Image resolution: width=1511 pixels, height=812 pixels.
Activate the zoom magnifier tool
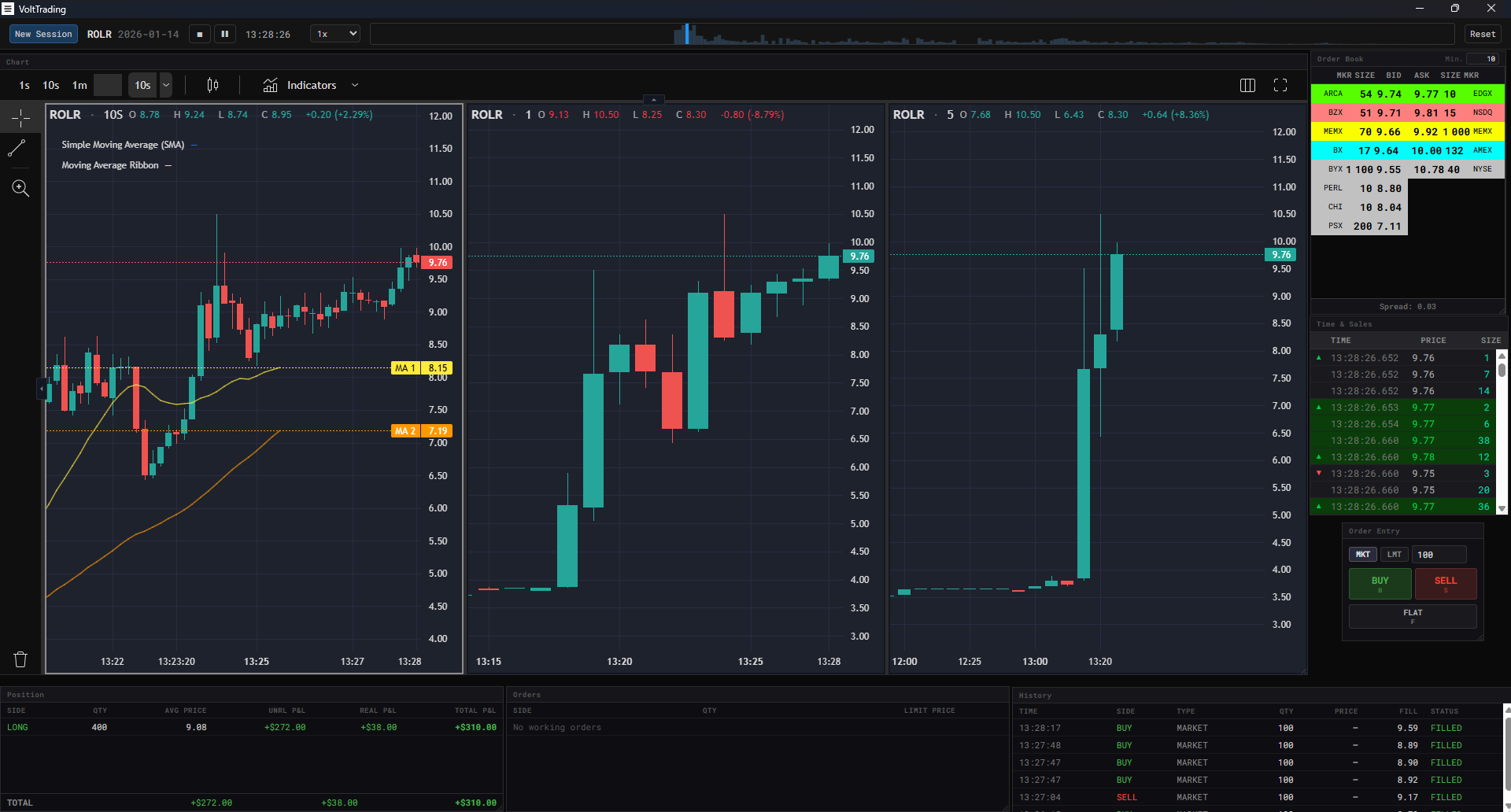click(x=20, y=188)
